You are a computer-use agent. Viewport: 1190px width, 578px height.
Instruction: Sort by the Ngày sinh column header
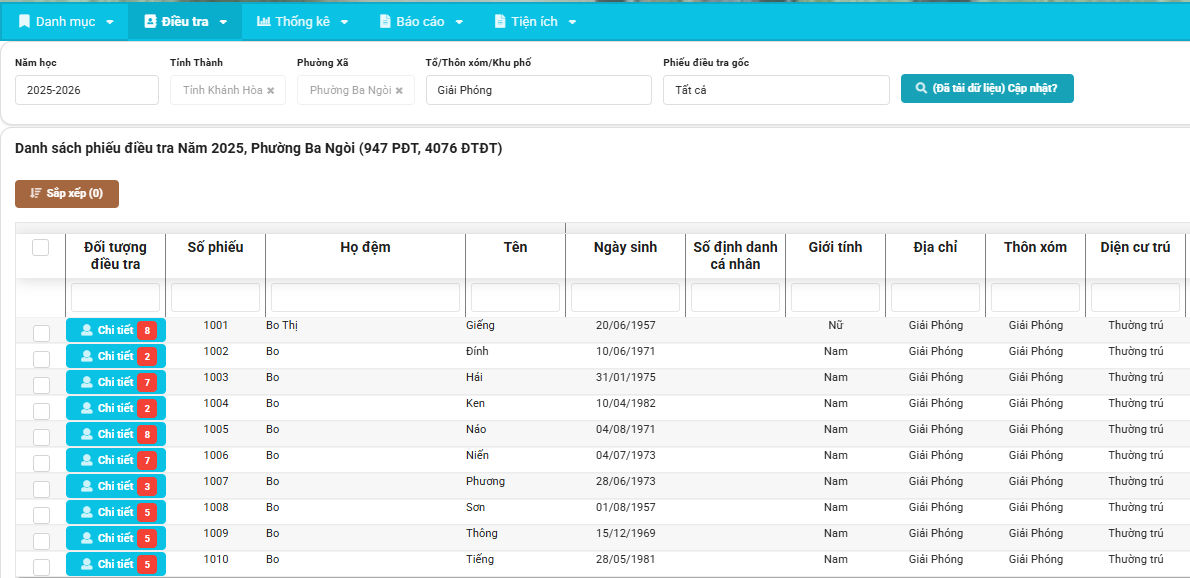(625, 247)
